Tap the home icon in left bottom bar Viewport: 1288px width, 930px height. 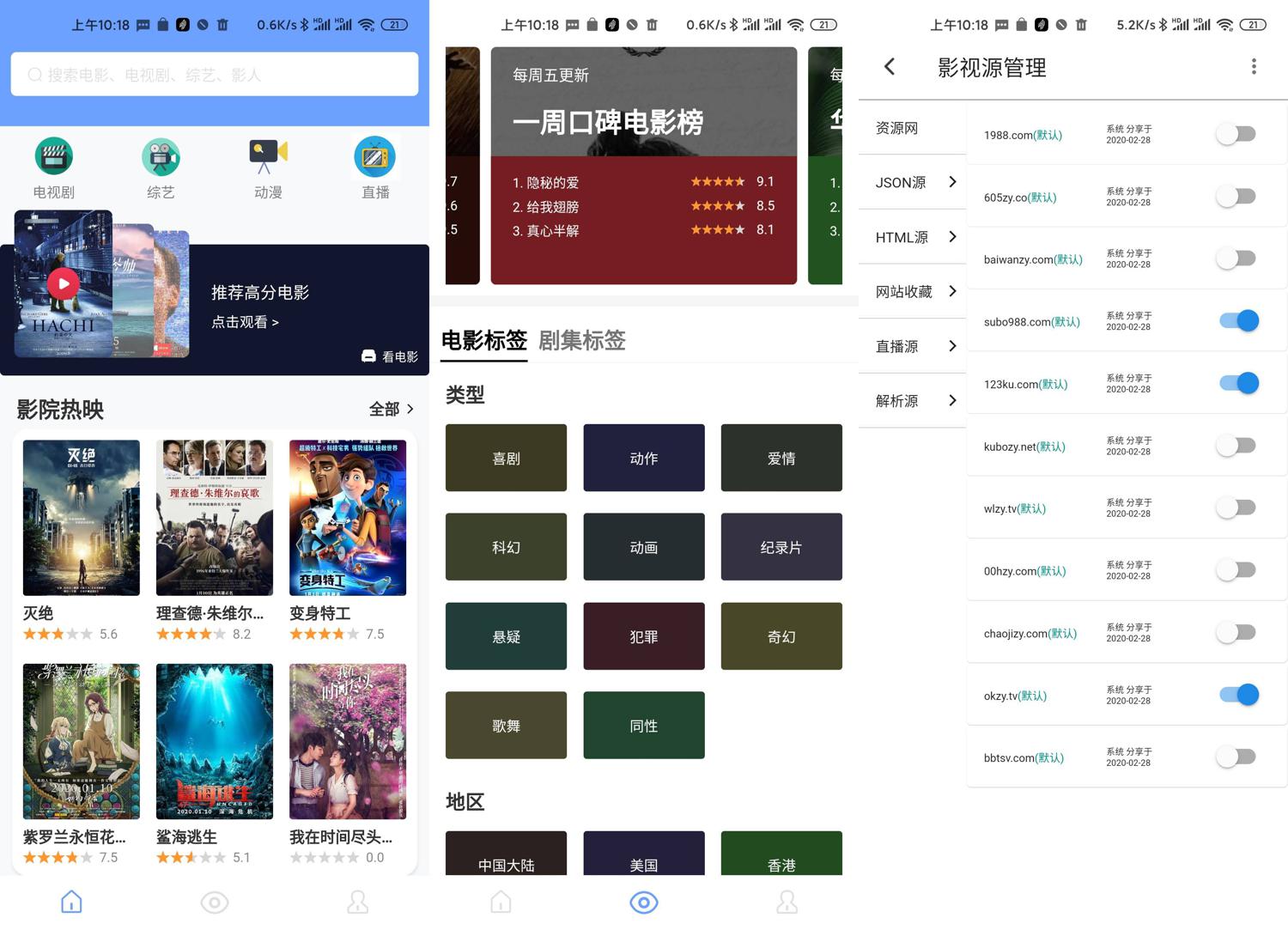click(71, 902)
